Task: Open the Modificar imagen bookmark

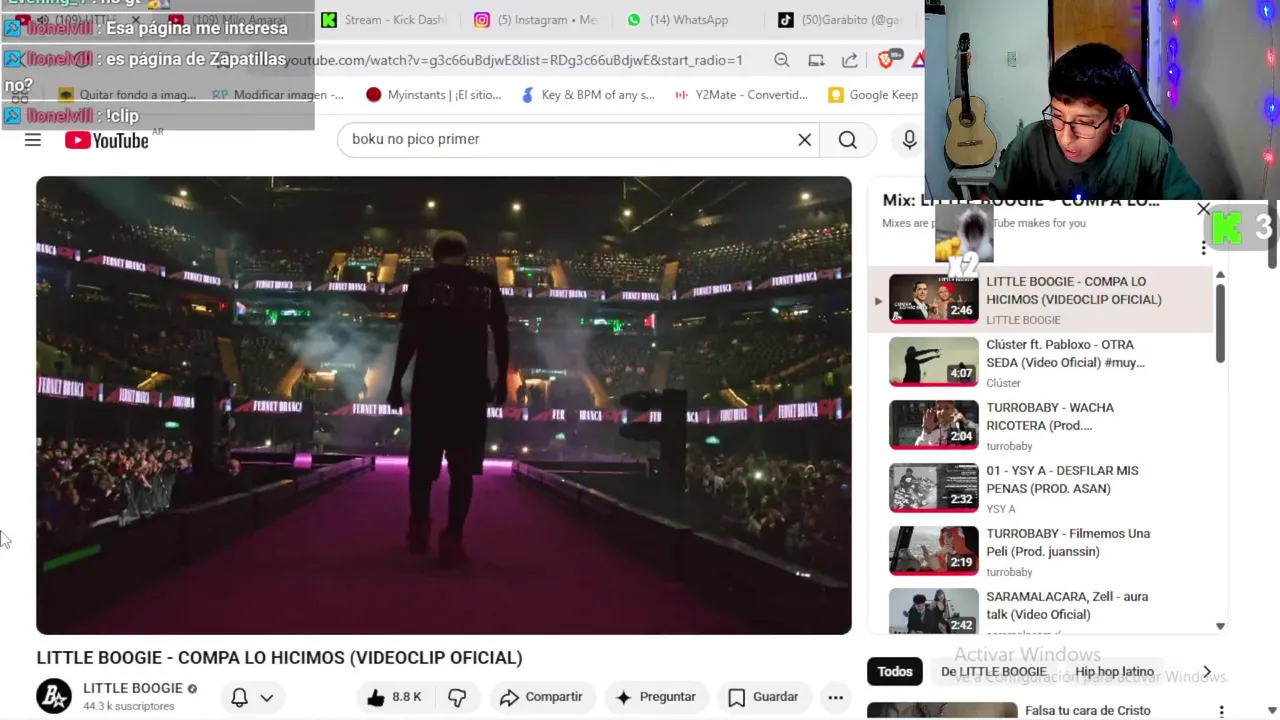Action: coord(278,95)
